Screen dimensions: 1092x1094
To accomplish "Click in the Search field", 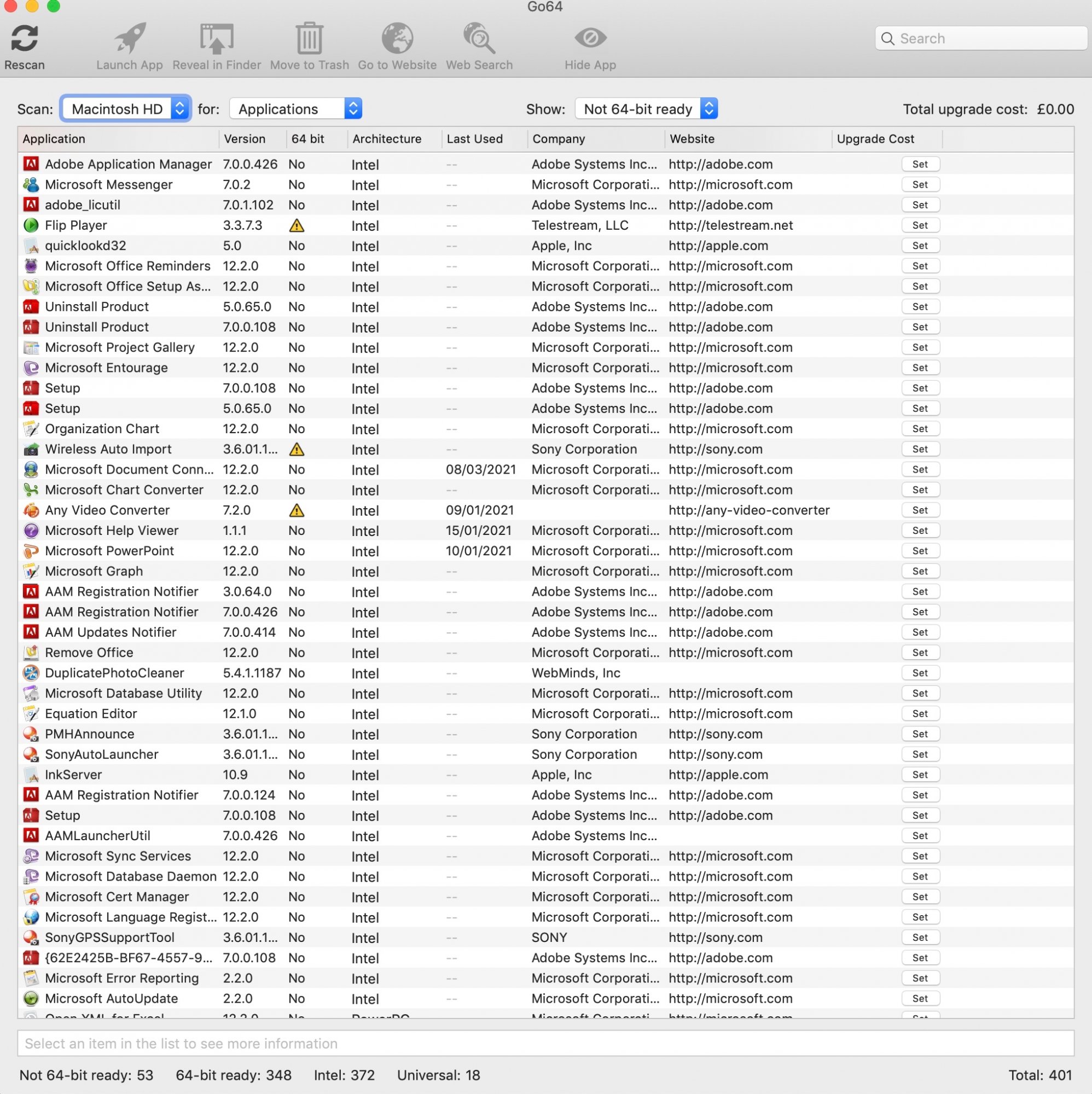I will point(981,38).
